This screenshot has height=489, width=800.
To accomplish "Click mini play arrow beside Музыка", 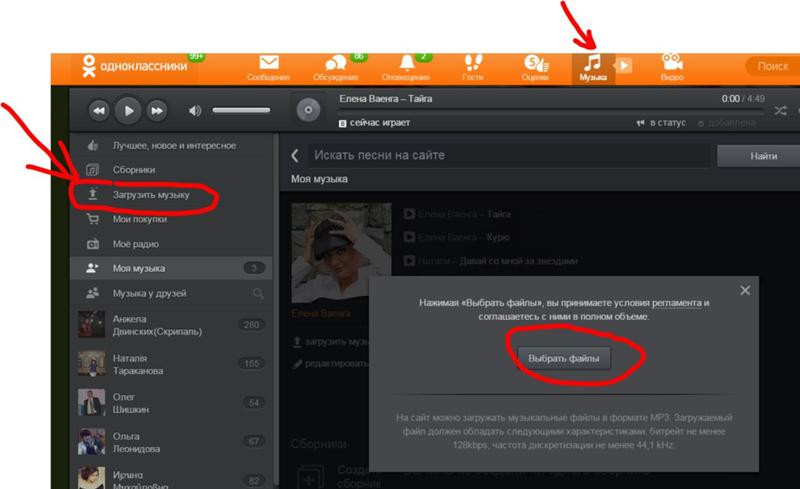I will (x=623, y=66).
